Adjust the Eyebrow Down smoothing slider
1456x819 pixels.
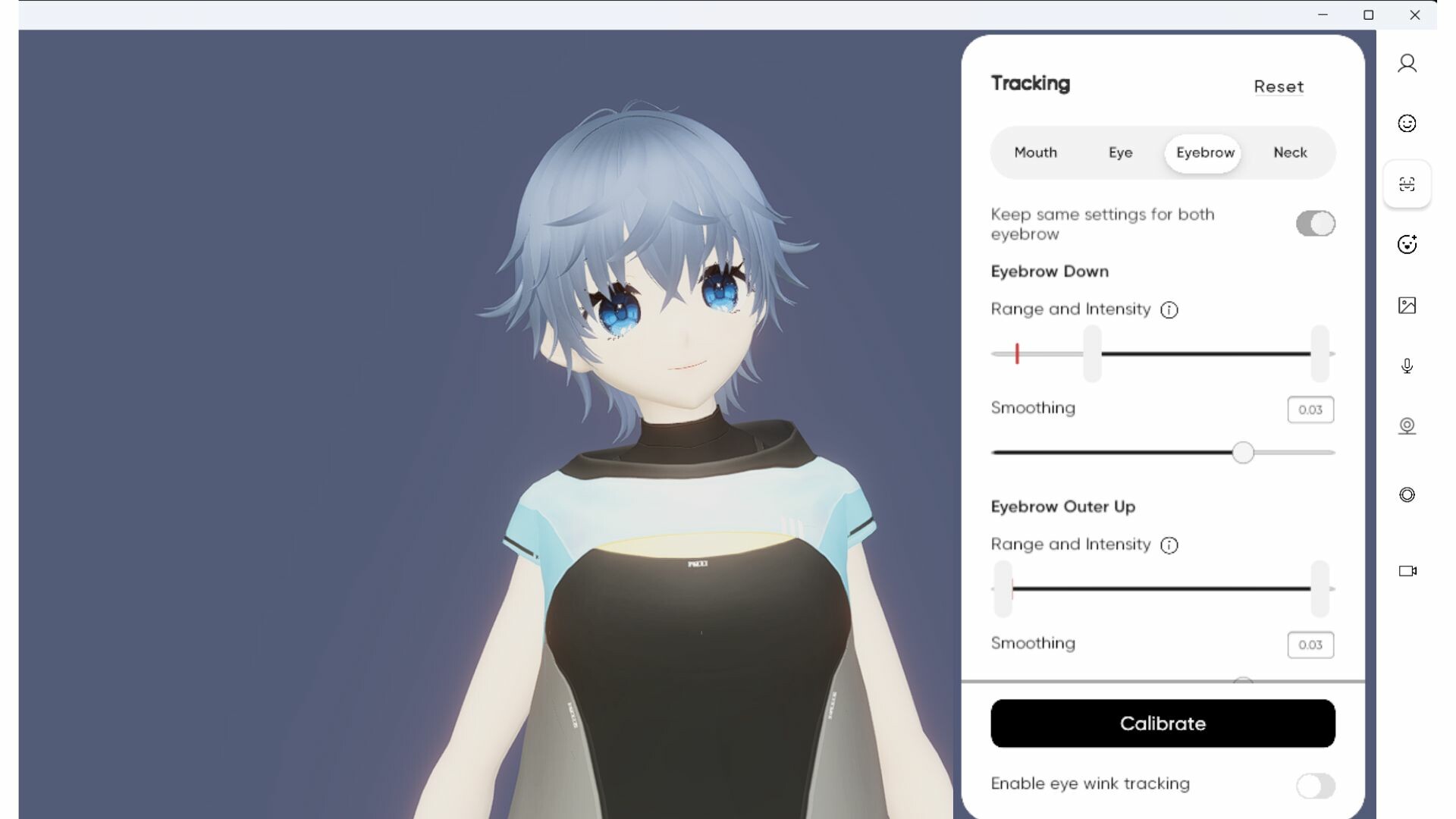[x=1243, y=453]
